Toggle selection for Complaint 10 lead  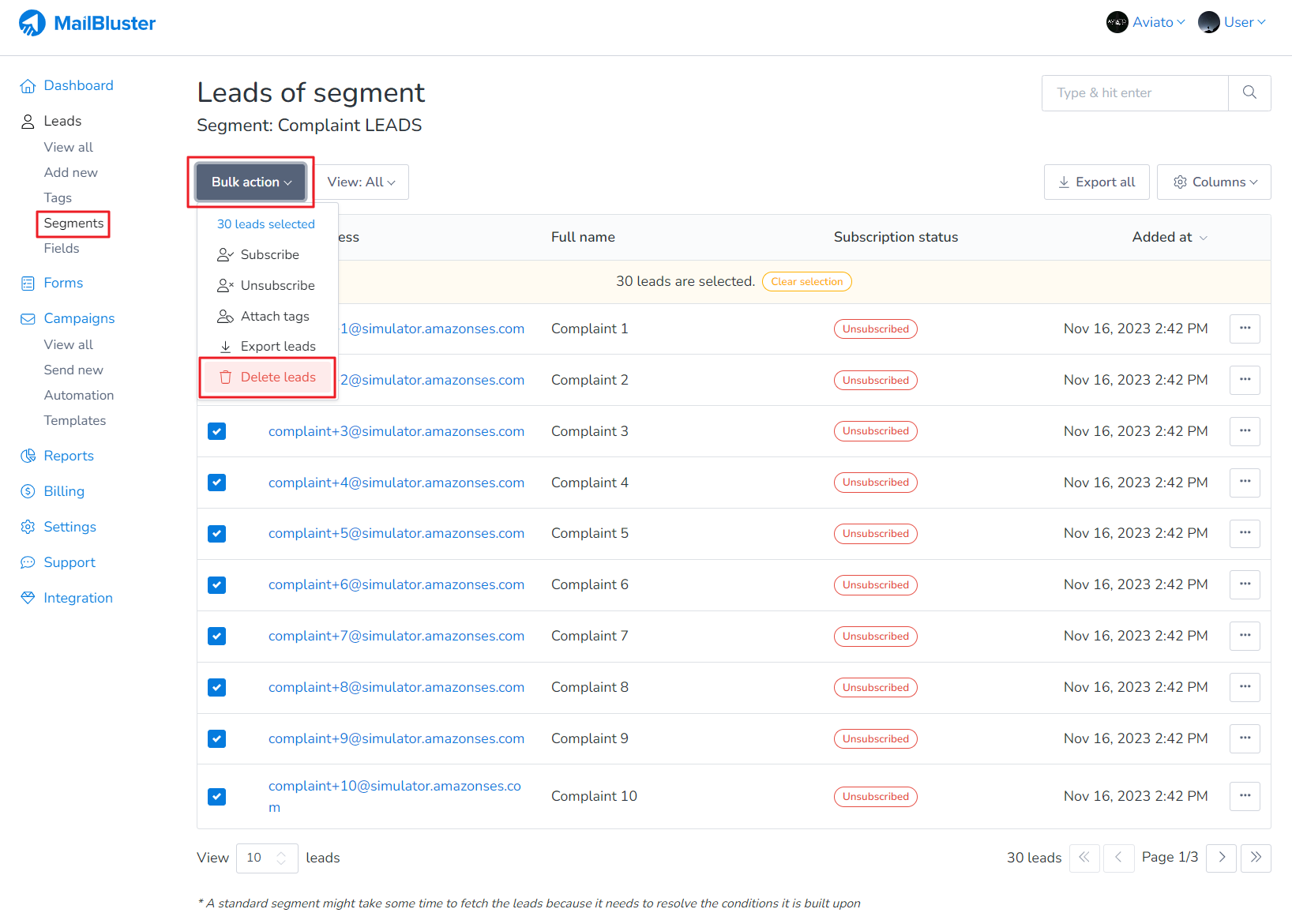[216, 796]
